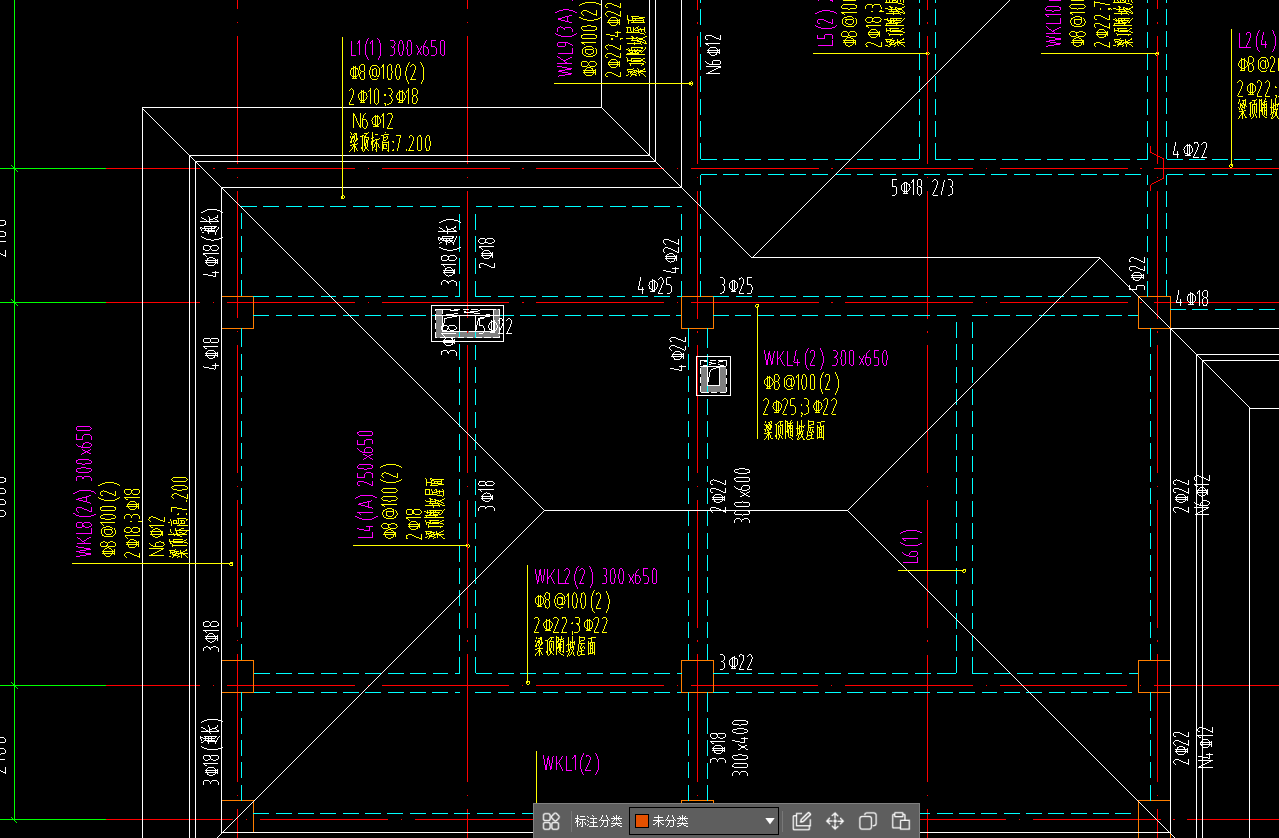The width and height of the screenshot is (1279, 838).
Task: Select the column section symbol near WKL4(2) label
Action: (x=713, y=376)
